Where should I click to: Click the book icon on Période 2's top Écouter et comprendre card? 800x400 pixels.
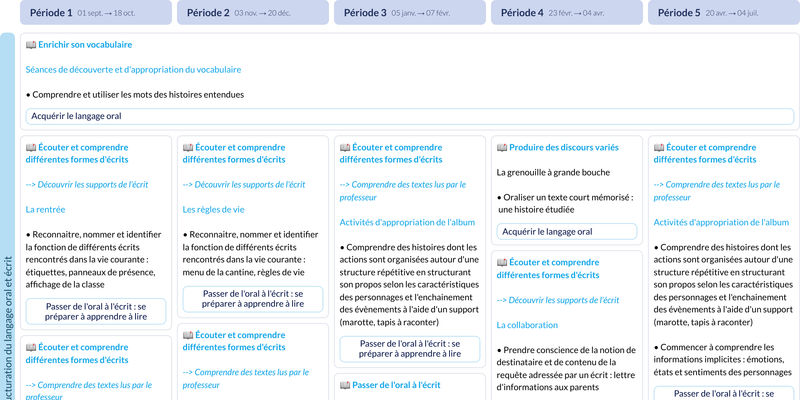tap(188, 147)
